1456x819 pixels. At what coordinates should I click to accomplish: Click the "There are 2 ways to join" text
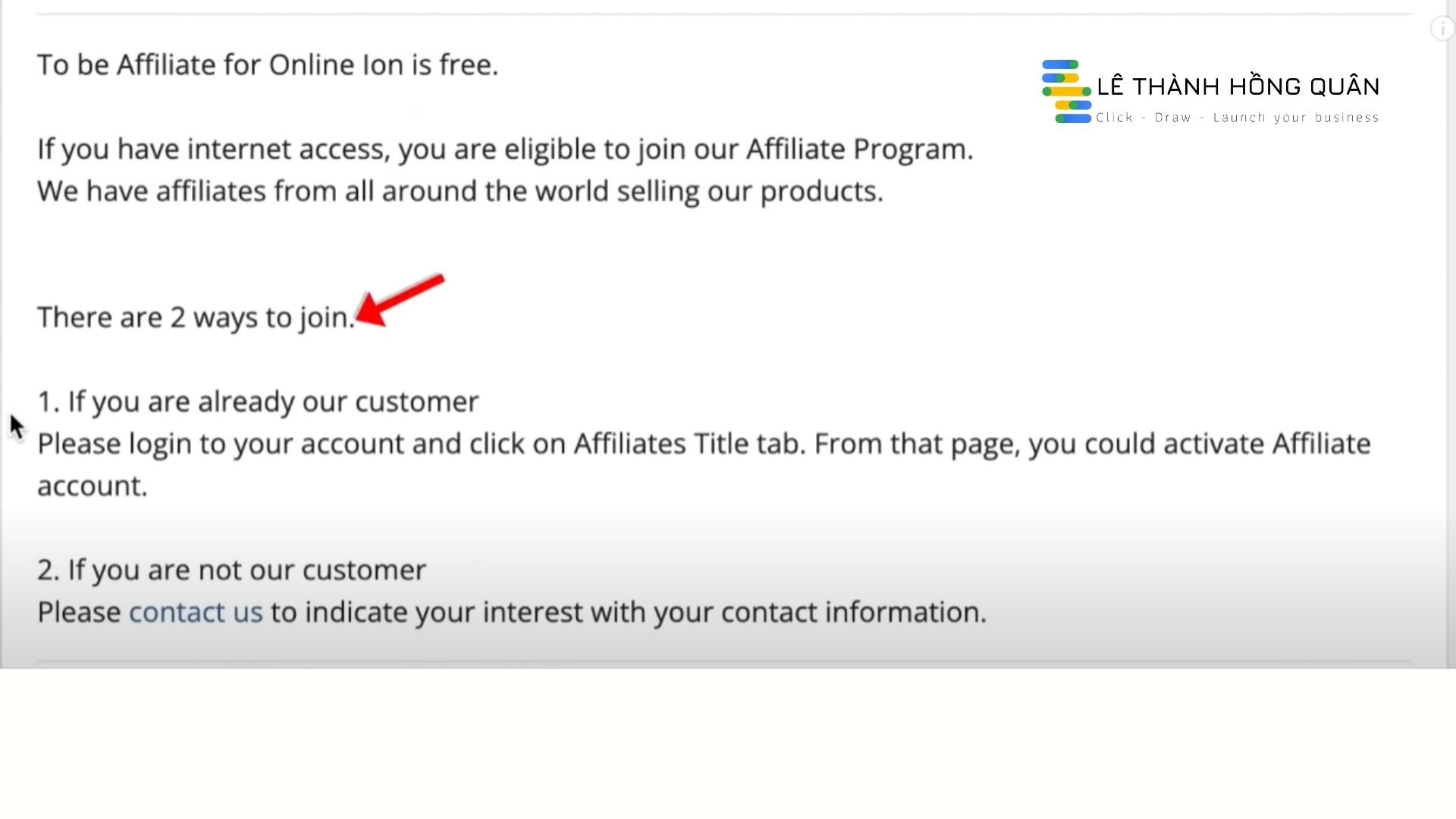(196, 317)
